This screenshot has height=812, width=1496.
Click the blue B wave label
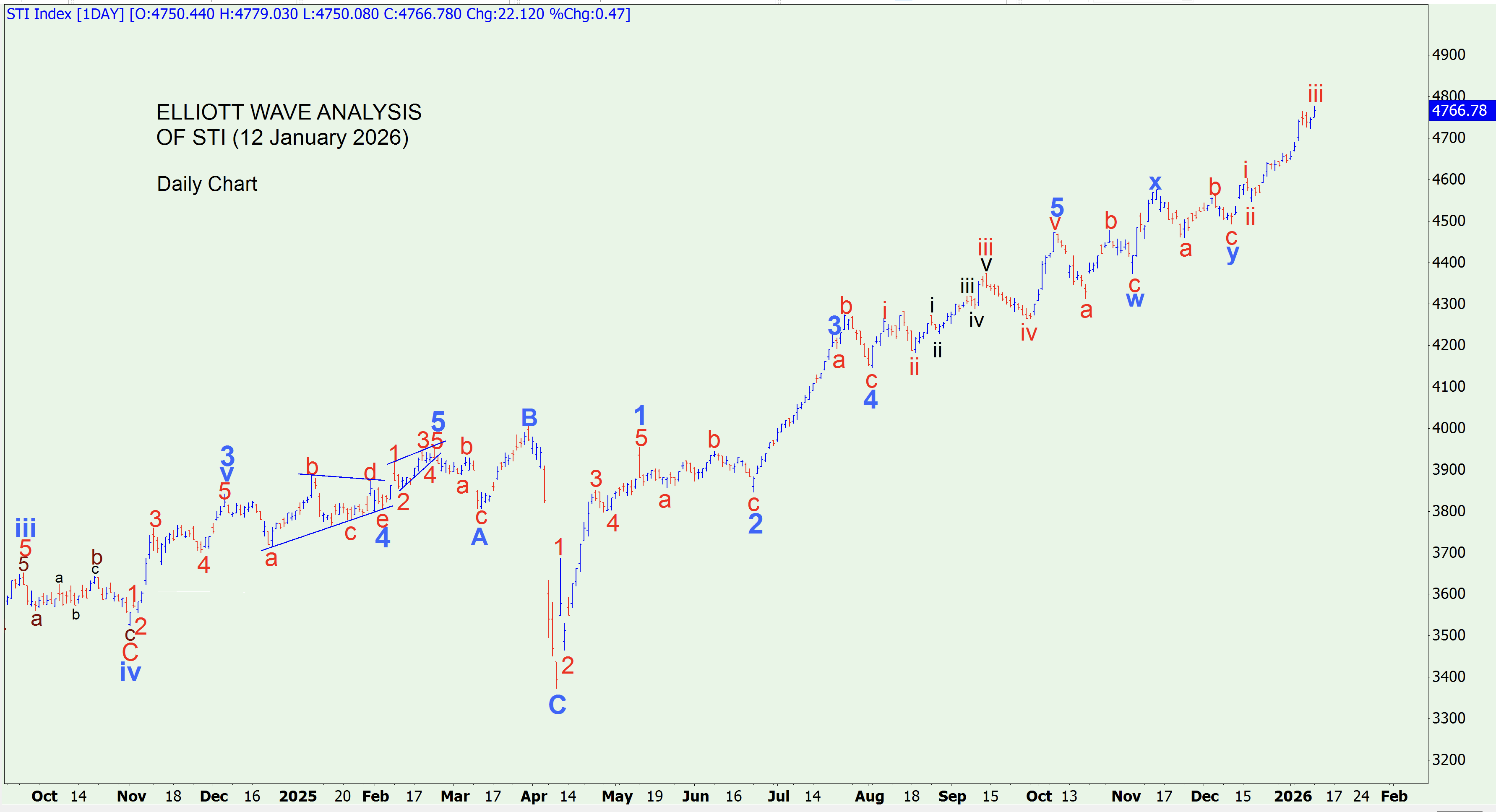[529, 417]
